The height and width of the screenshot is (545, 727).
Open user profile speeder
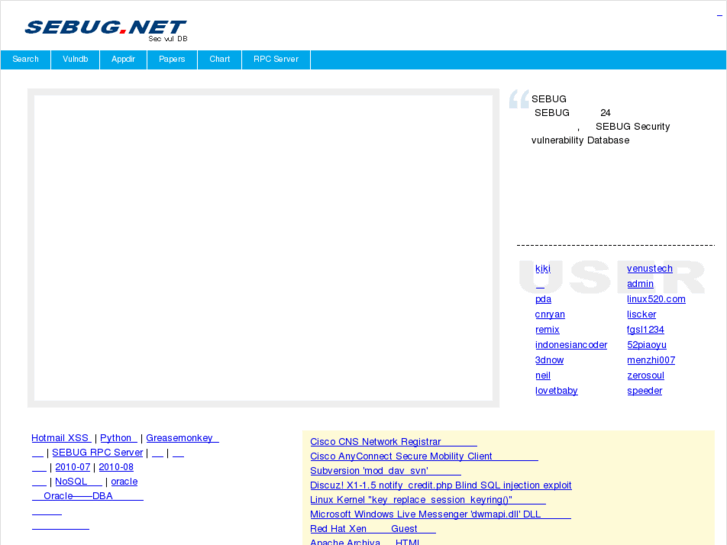click(644, 391)
